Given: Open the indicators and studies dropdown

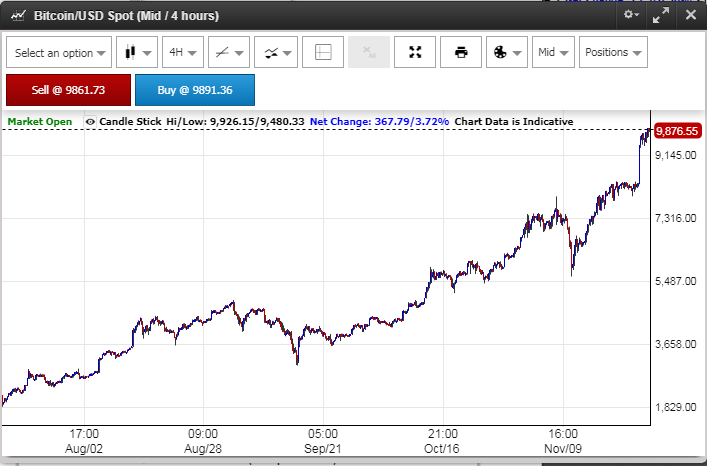Looking at the screenshot, I should tap(276, 52).
